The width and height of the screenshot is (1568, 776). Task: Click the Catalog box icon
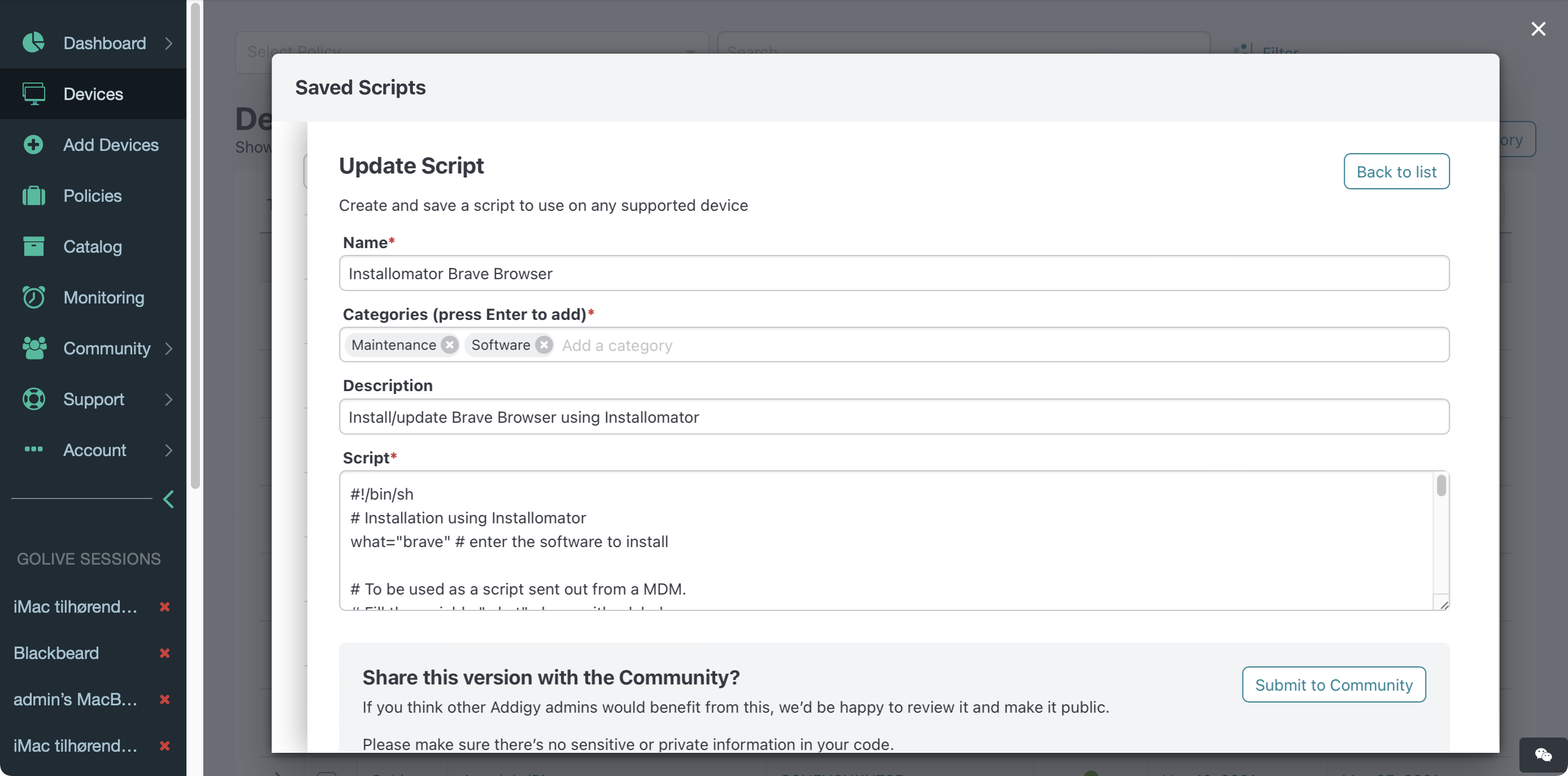tap(33, 246)
